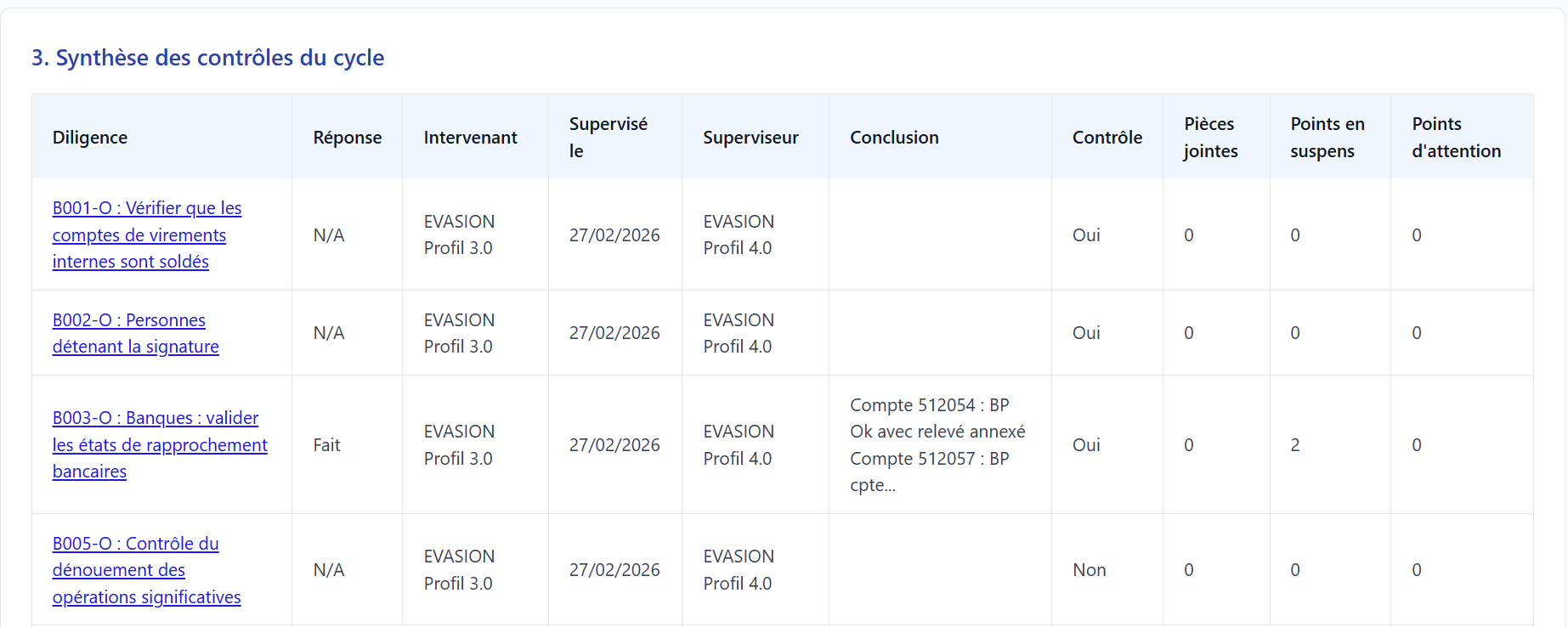Click the Oui contrôle value for B001-O
1568x627 pixels.
click(x=1086, y=235)
